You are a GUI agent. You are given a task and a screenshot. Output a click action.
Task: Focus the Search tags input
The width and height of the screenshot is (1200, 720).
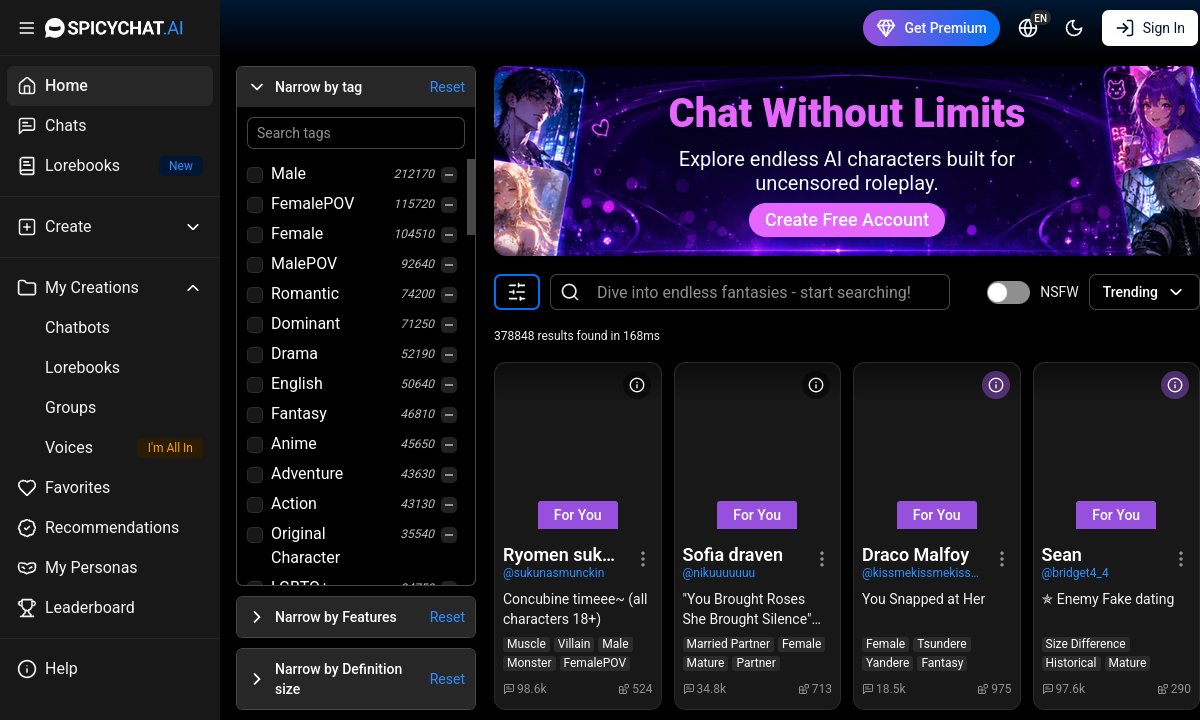[356, 133]
